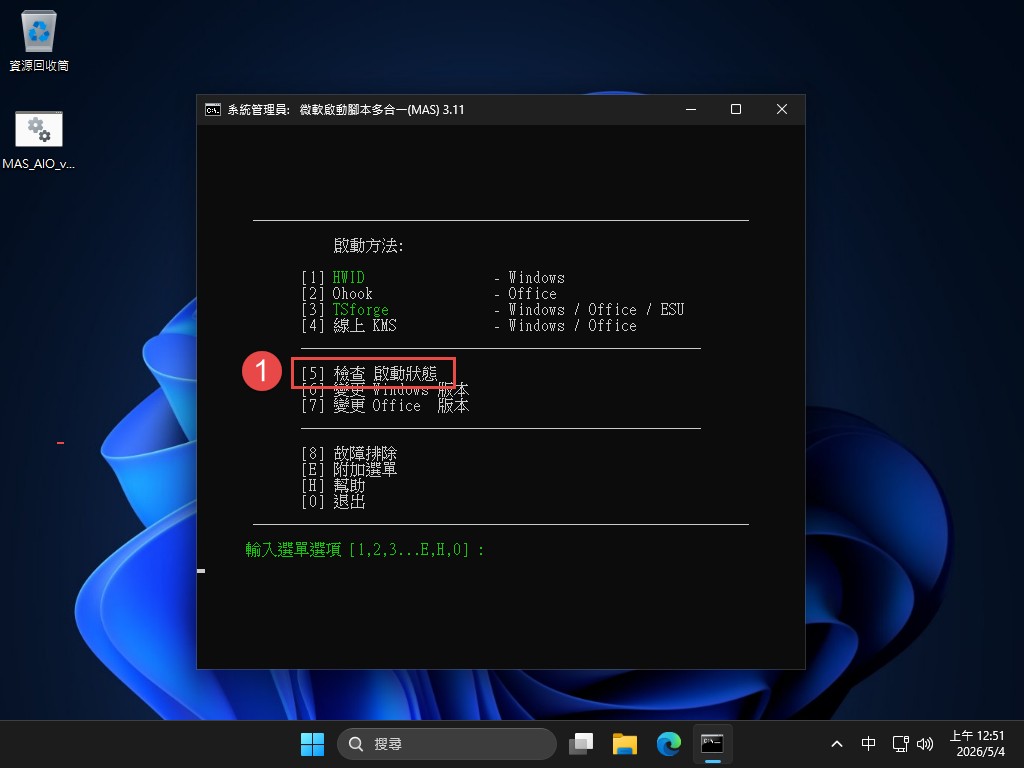
Task: Click the '[H] 幫助' menu line
Action: tap(333, 485)
